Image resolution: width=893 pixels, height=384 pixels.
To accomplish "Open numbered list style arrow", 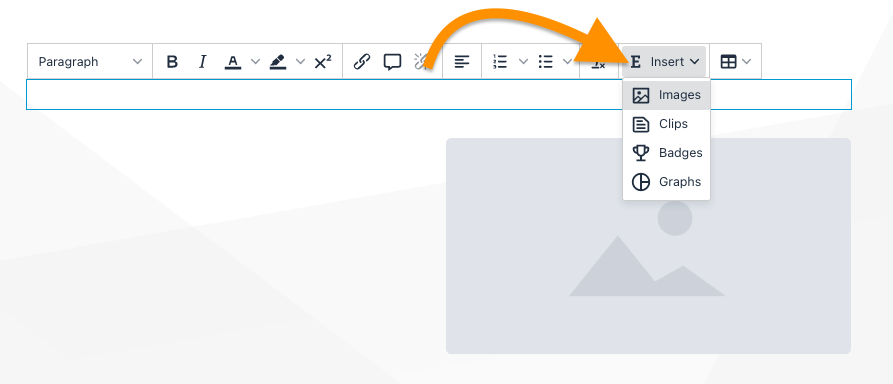I will tap(523, 62).
